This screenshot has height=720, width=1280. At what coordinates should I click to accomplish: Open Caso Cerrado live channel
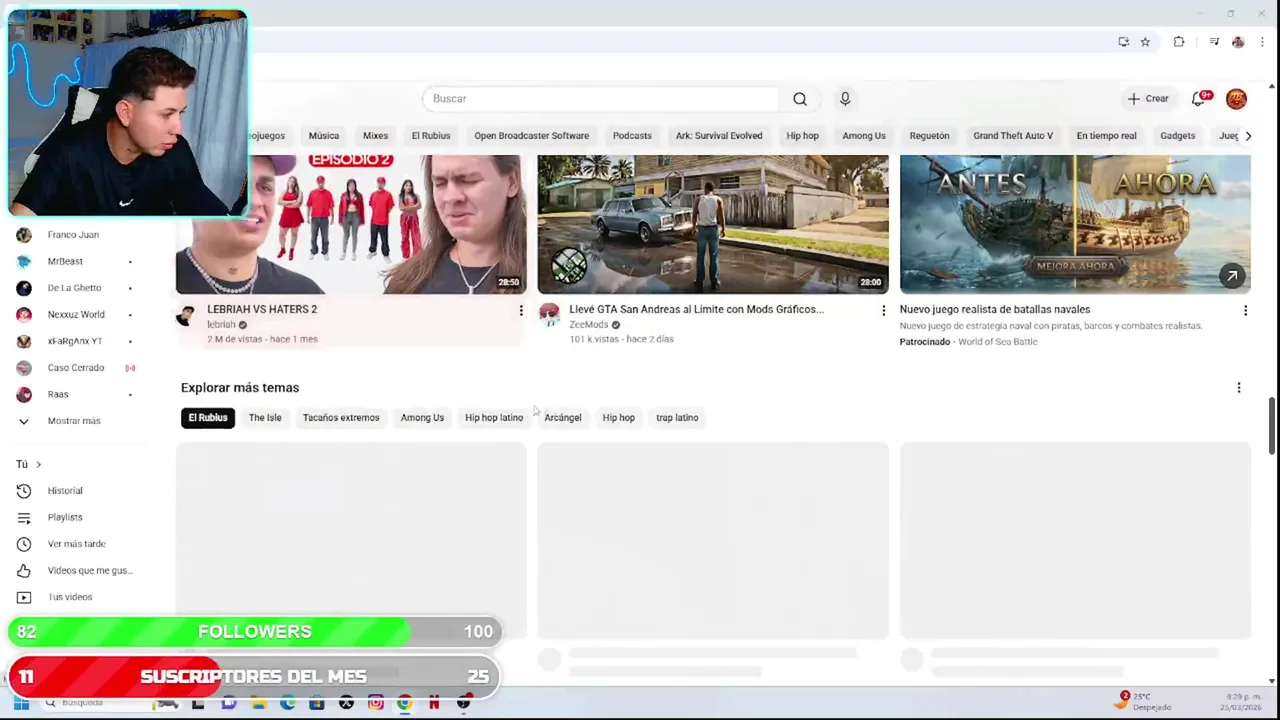click(x=78, y=368)
